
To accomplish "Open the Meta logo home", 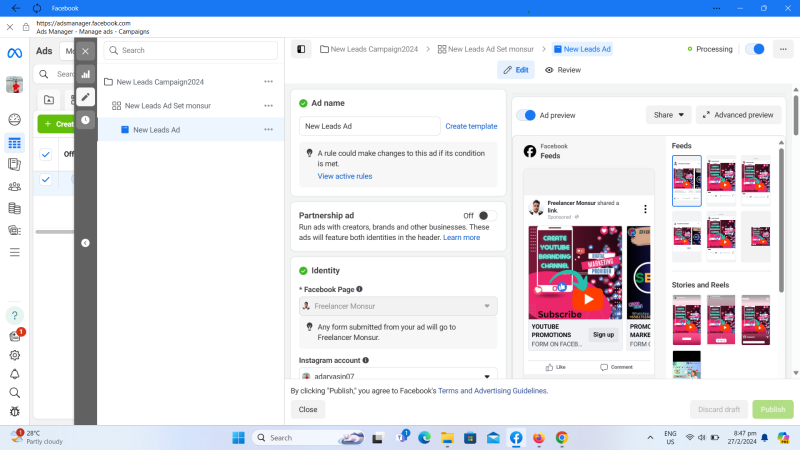I will click(x=14, y=53).
